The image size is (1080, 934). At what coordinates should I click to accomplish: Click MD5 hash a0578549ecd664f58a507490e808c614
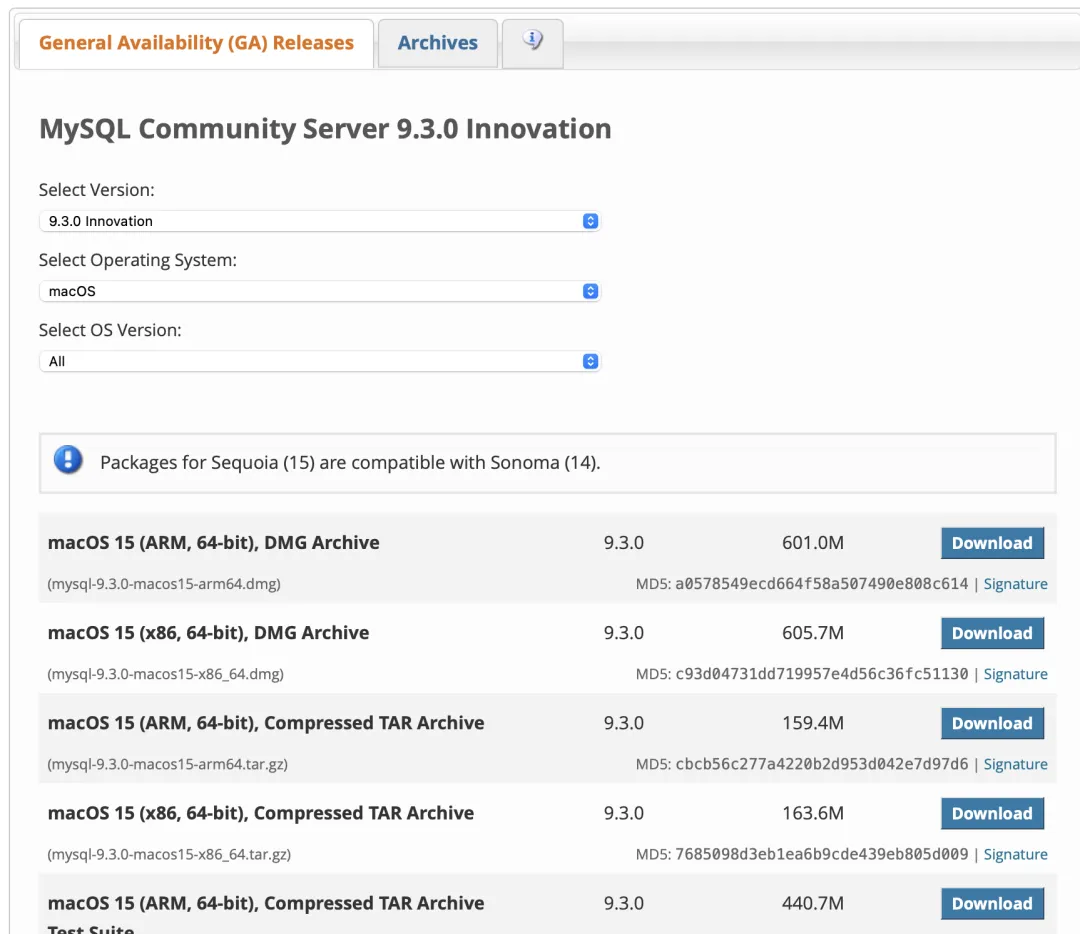(822, 584)
